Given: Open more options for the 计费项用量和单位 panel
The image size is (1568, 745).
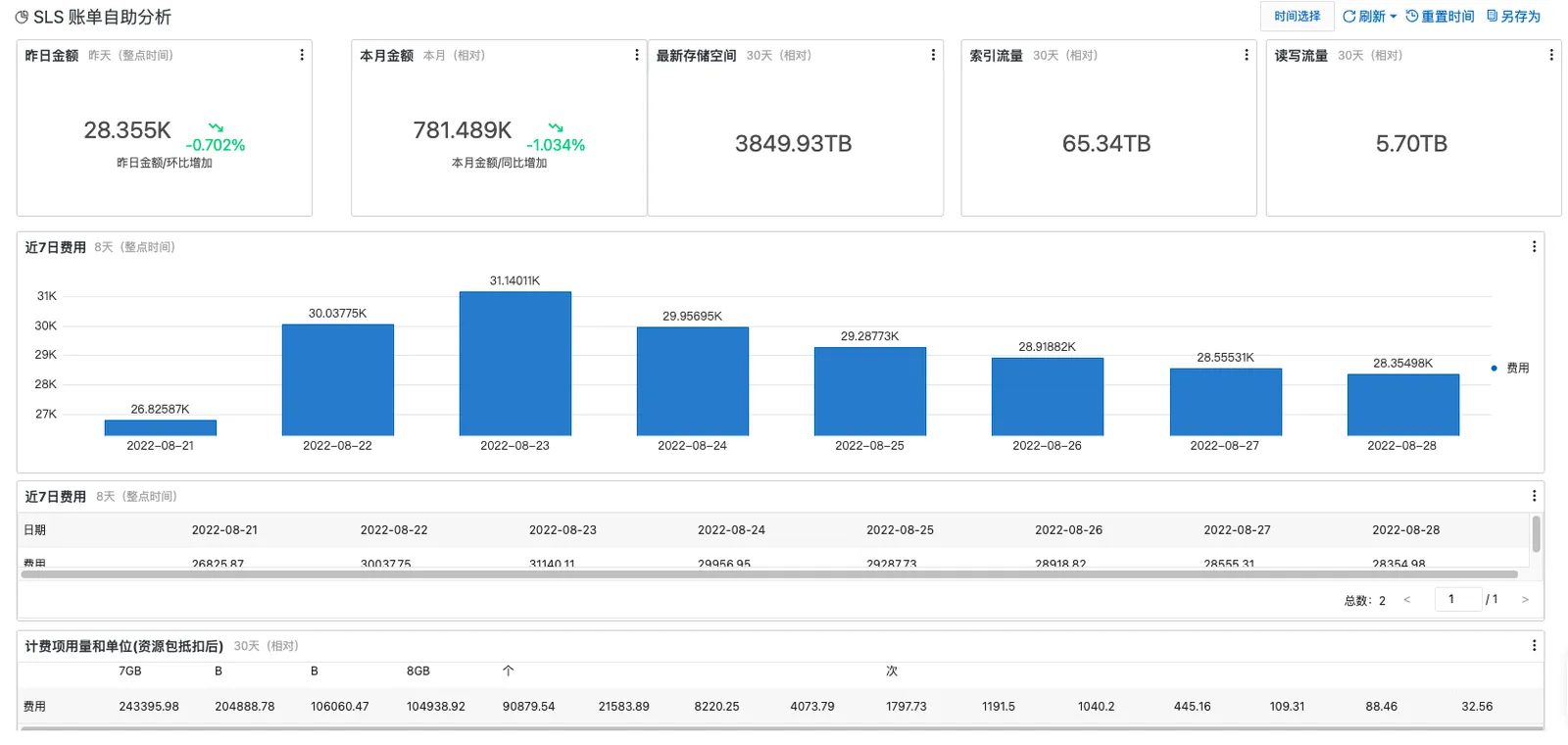Looking at the screenshot, I should [1535, 645].
